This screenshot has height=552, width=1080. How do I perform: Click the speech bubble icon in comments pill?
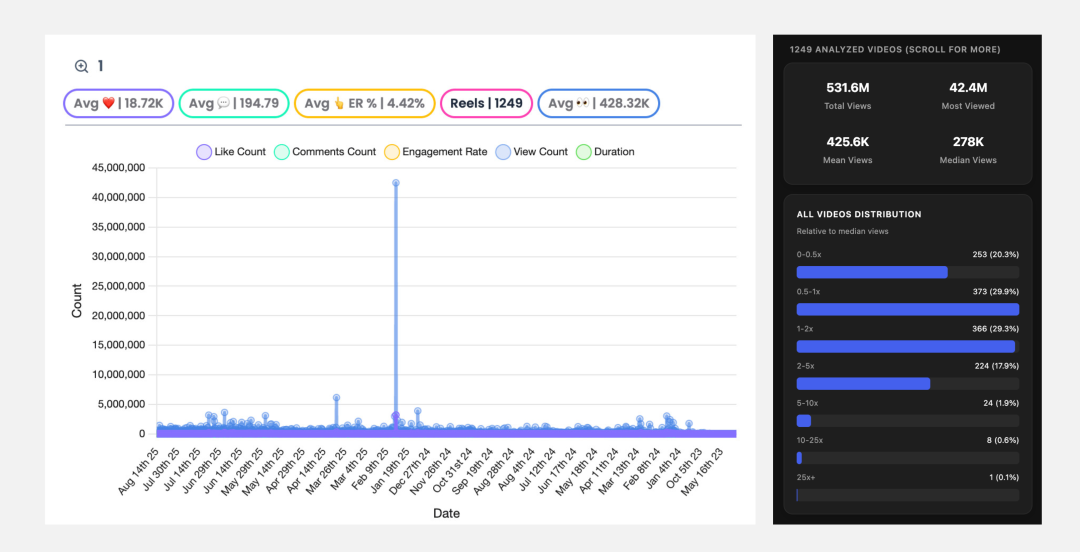click(223, 103)
